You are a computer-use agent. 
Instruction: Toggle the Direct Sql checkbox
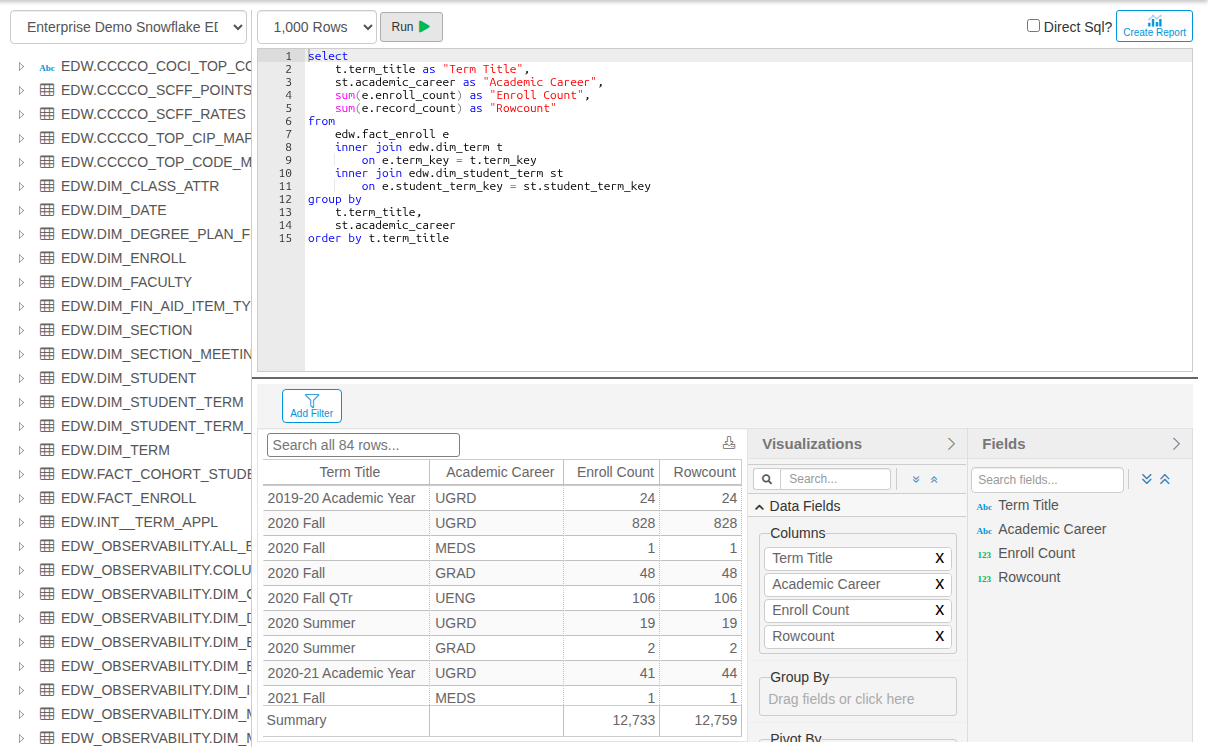[x=1033, y=26]
